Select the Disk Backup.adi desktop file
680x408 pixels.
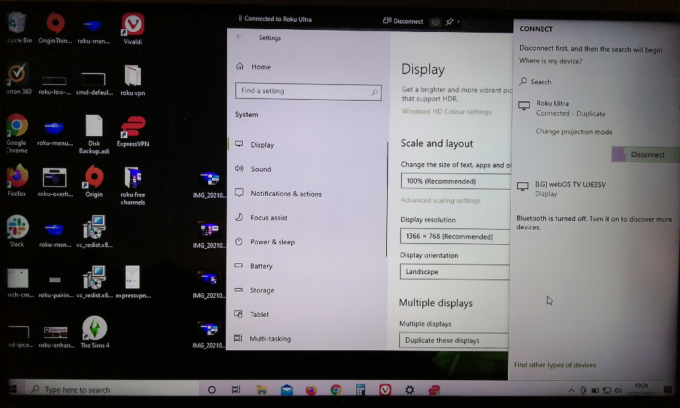pyautogui.click(x=94, y=134)
